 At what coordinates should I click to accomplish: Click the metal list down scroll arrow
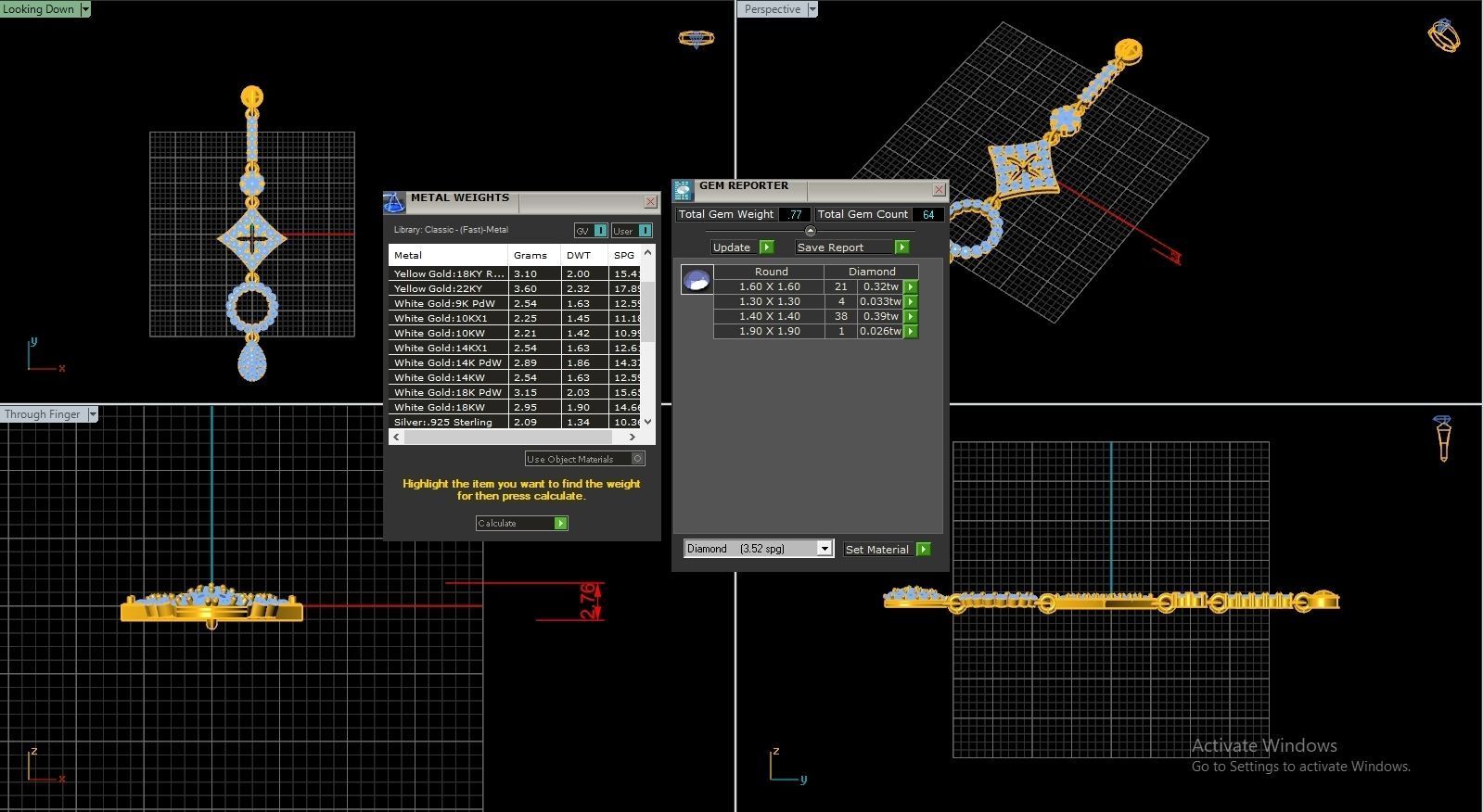coord(648,422)
